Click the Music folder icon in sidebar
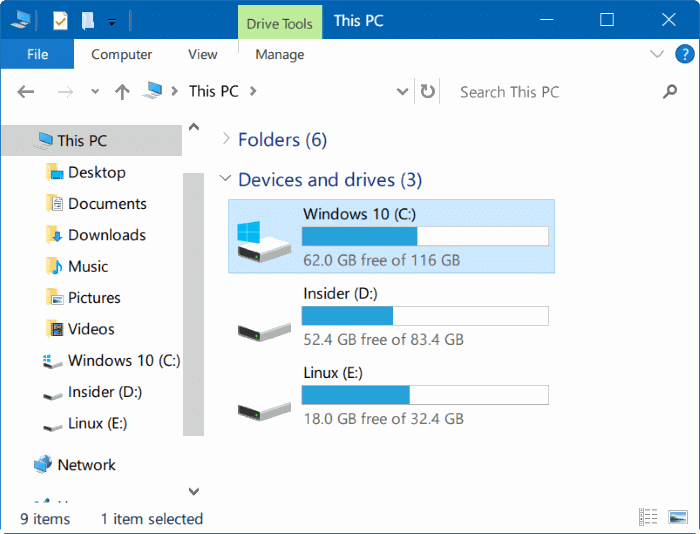700x534 pixels. coord(55,266)
